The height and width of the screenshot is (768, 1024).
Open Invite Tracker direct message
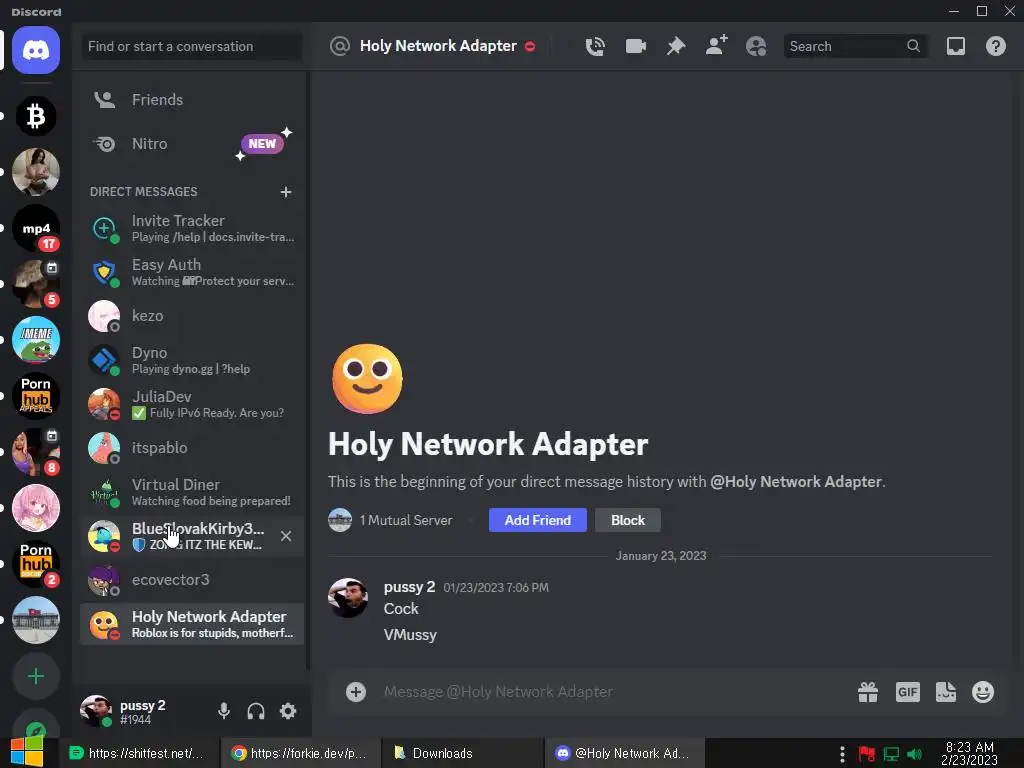193,228
